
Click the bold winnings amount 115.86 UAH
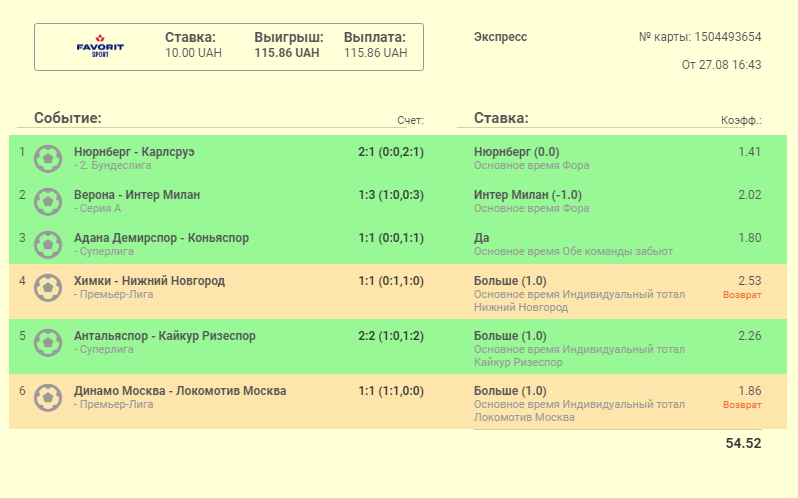pos(287,53)
